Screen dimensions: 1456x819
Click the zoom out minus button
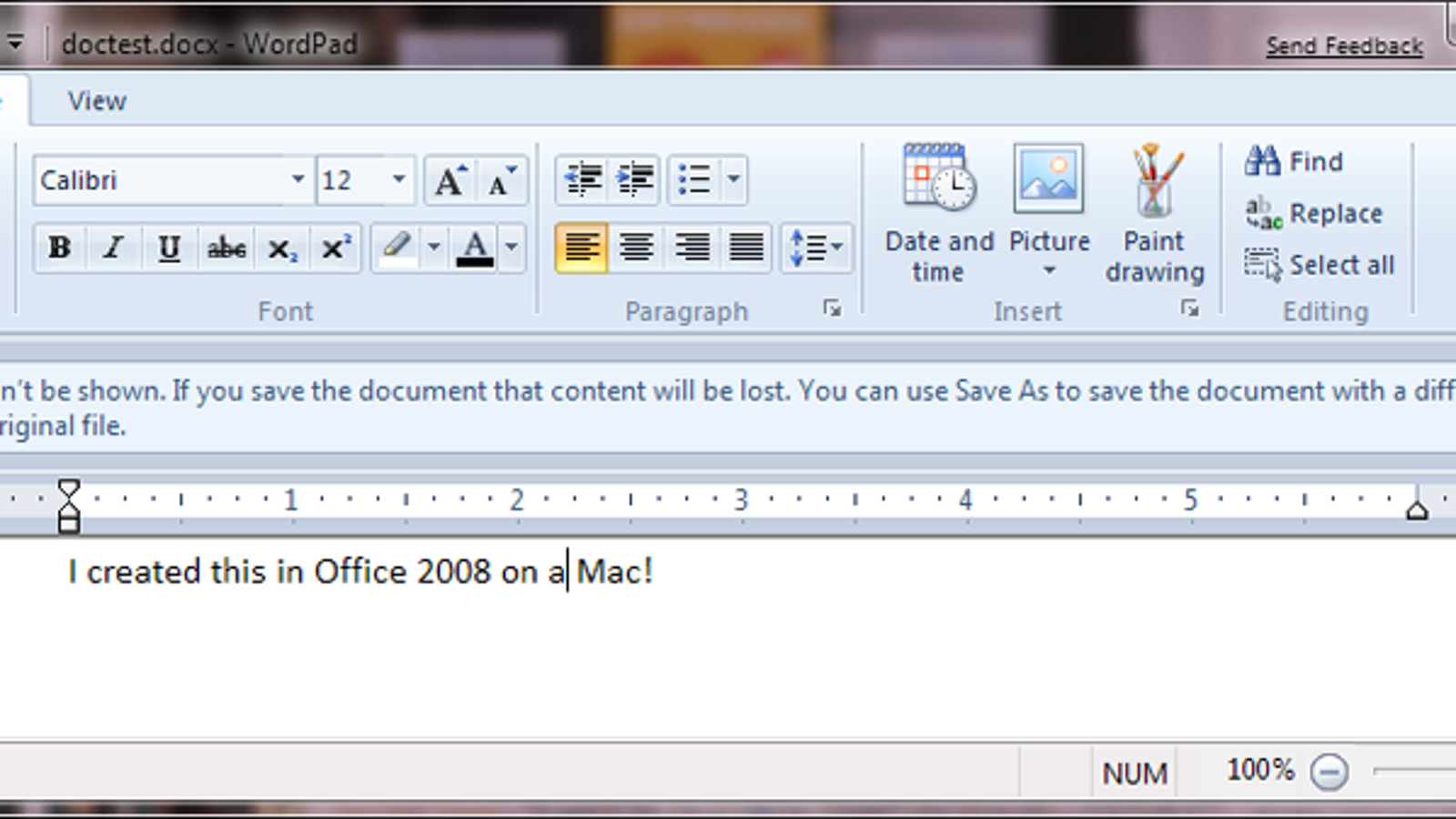1329,772
